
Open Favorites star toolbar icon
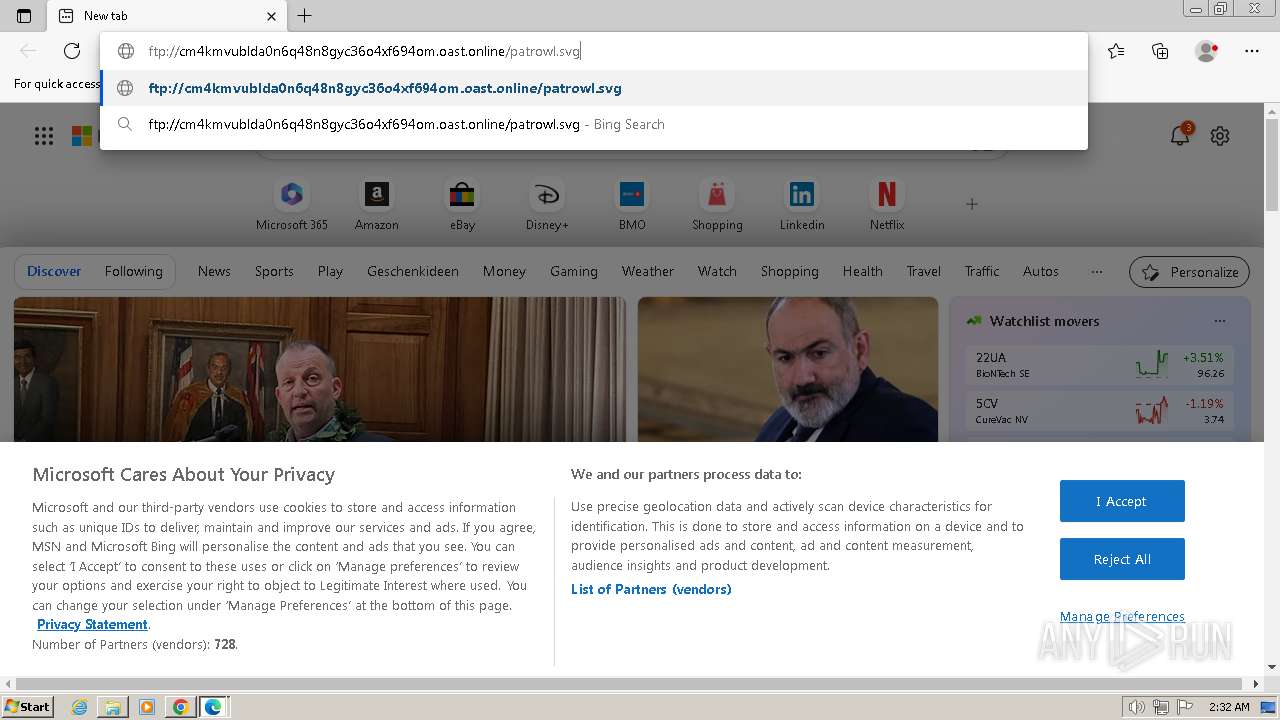(1116, 51)
